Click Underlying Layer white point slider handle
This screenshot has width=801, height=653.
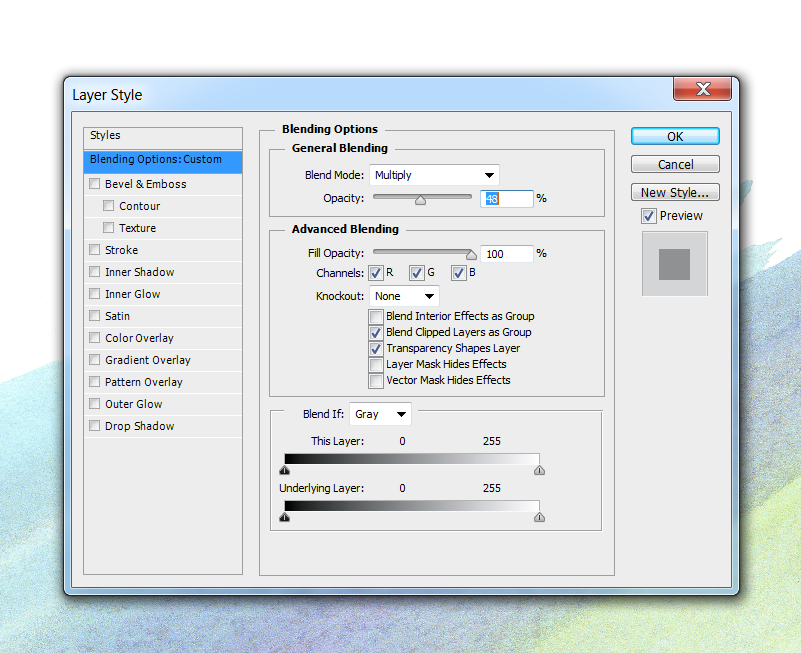pyautogui.click(x=539, y=517)
